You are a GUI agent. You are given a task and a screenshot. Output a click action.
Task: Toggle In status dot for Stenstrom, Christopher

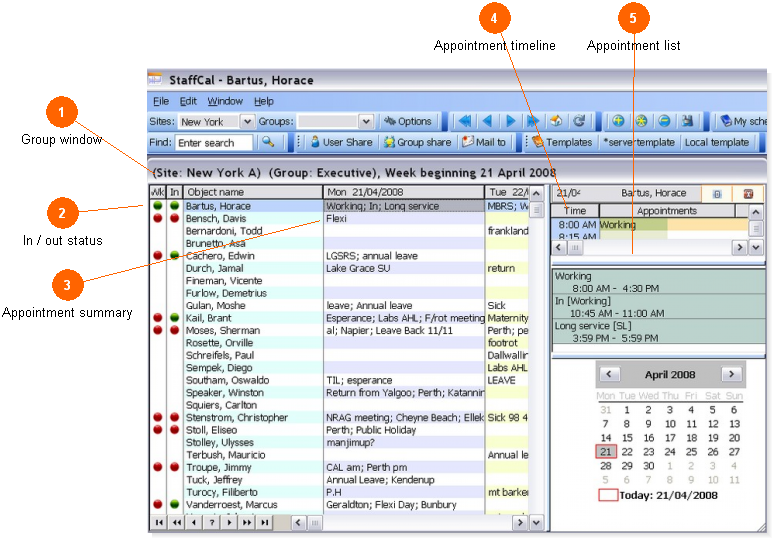(x=174, y=417)
